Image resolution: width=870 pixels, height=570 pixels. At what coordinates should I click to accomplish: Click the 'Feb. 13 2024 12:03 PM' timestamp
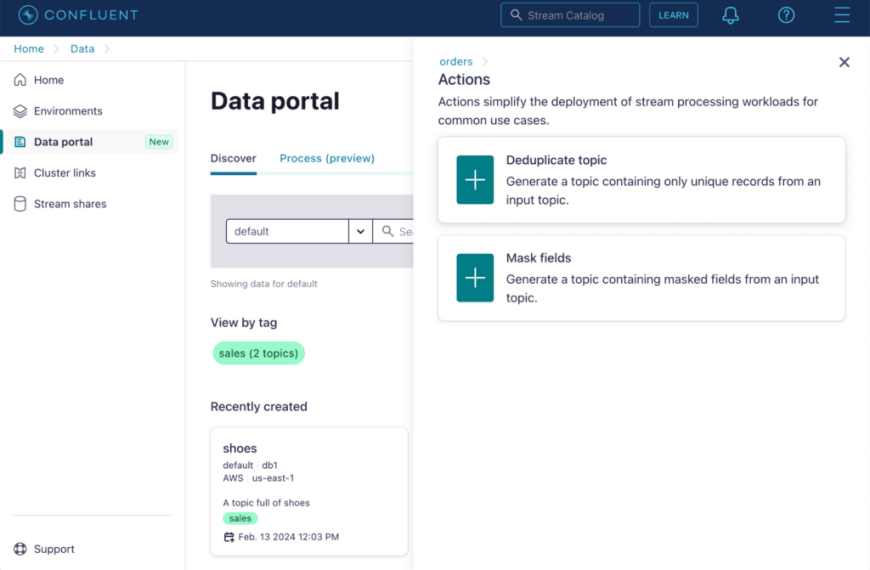289,537
